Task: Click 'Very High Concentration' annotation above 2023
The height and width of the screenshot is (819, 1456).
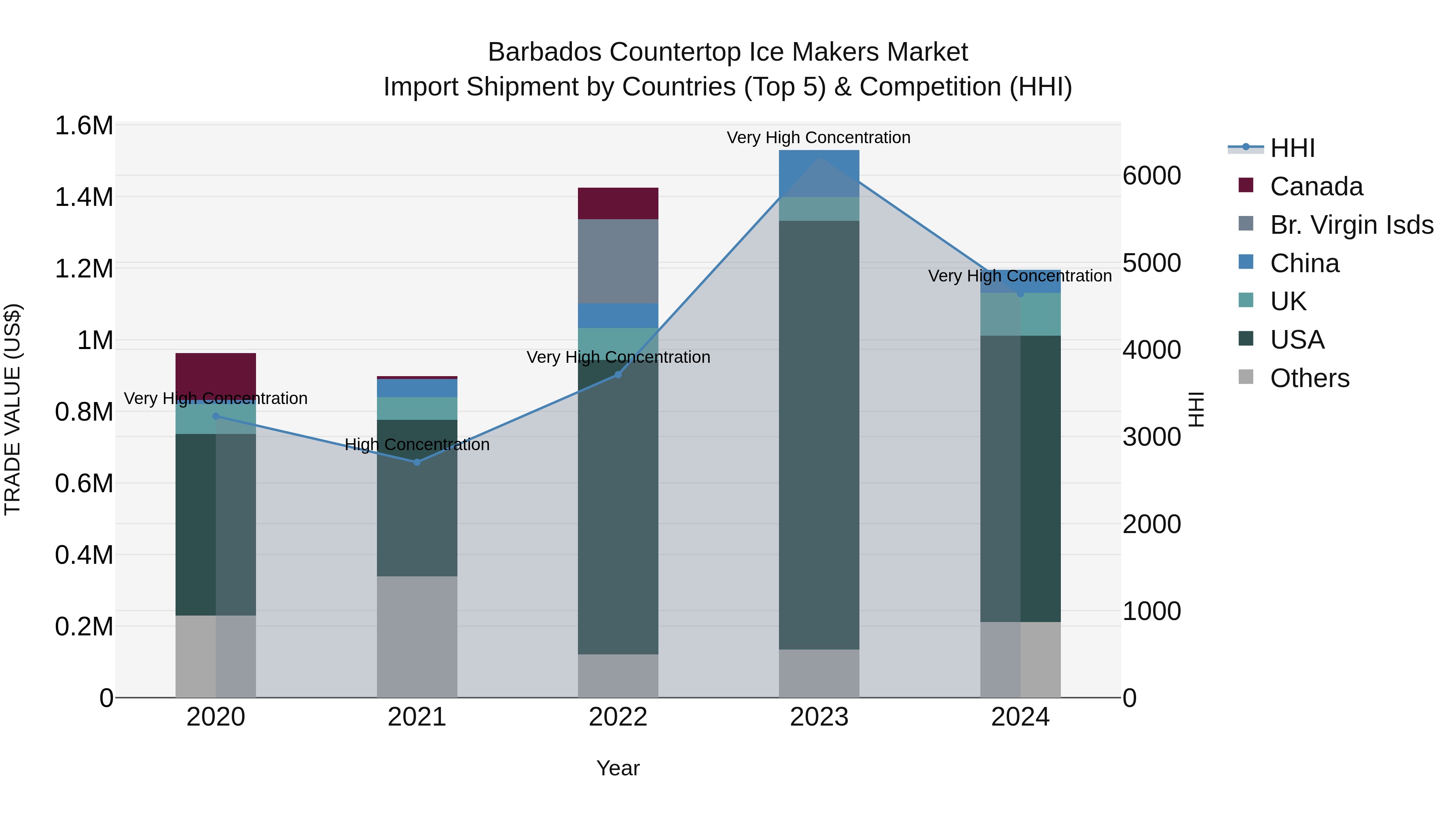Action: [x=819, y=138]
